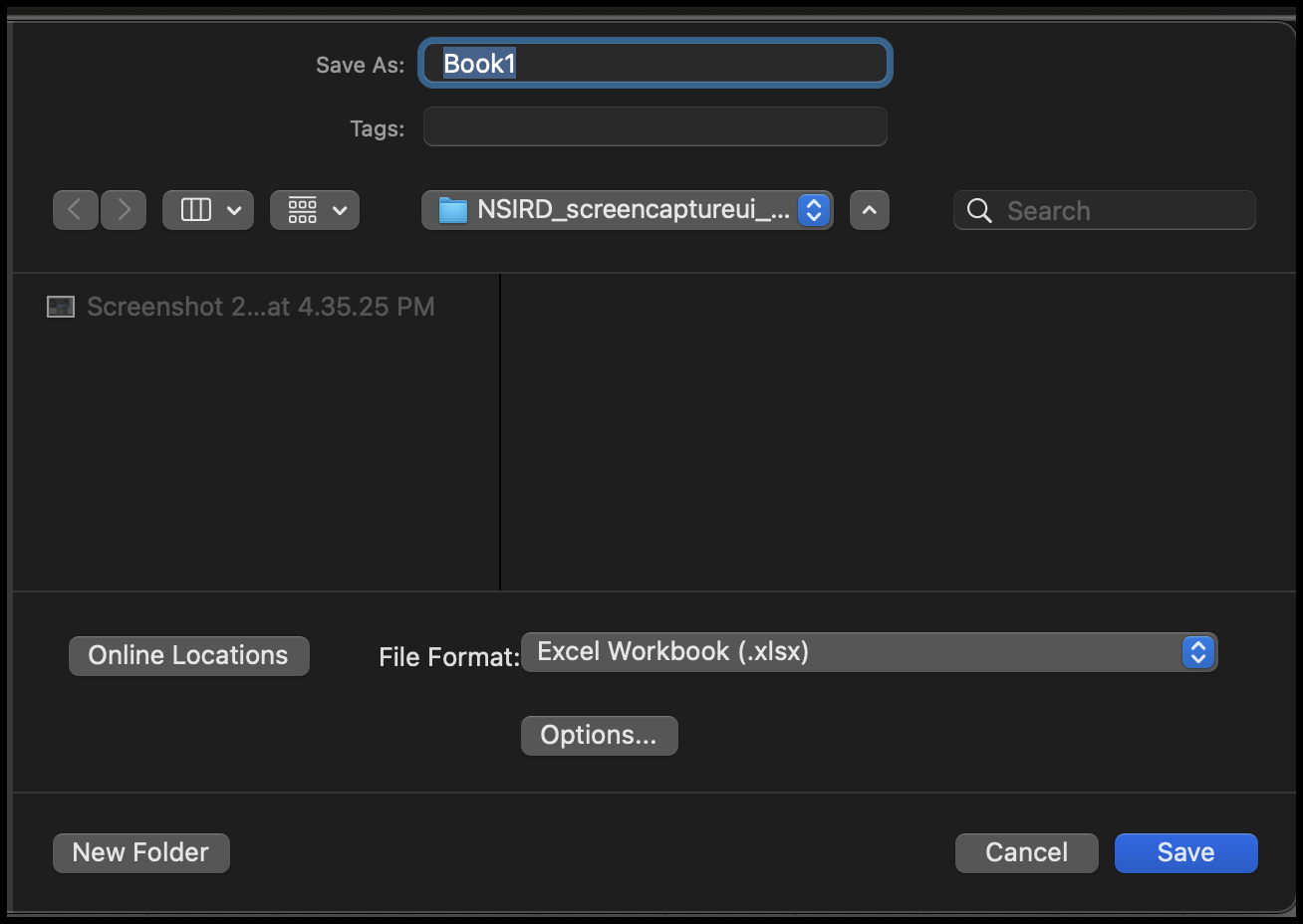The width and height of the screenshot is (1303, 924).
Task: Click the Options... button
Action: click(600, 736)
